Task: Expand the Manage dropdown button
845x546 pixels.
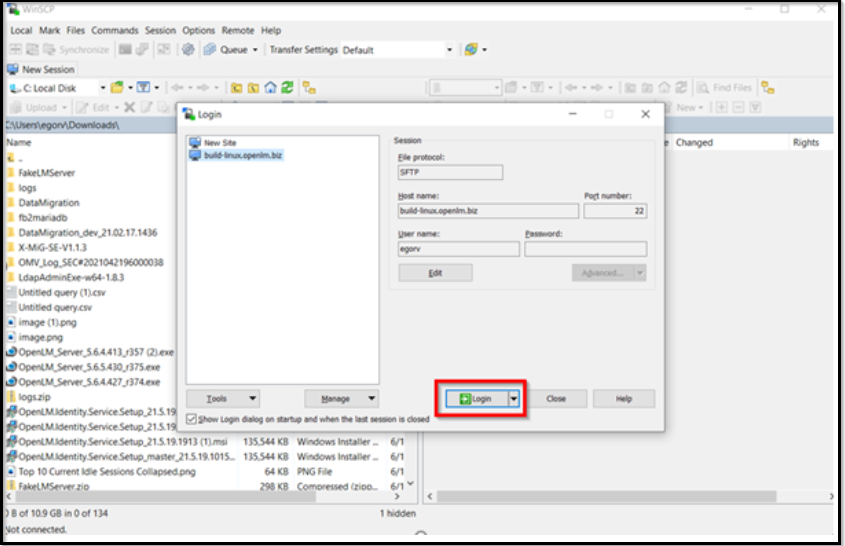Action: click(x=341, y=398)
